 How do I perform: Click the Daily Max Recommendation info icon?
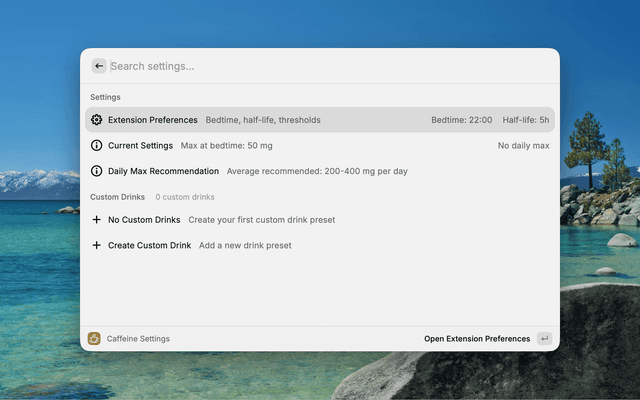point(96,171)
